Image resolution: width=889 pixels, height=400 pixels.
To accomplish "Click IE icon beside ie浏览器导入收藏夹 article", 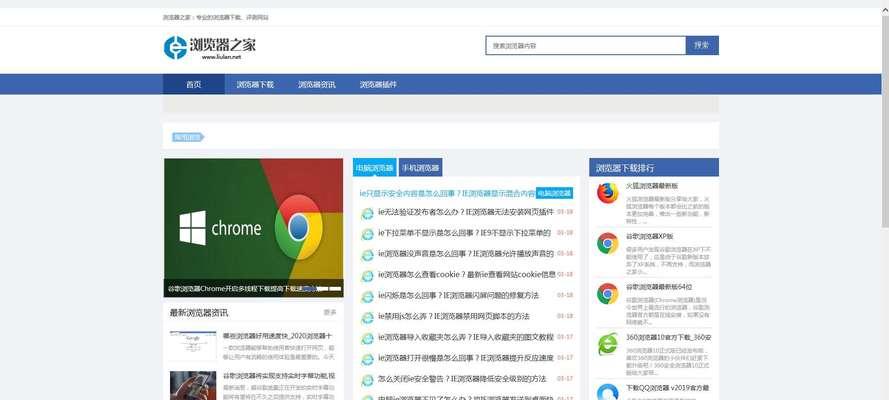I will tap(367, 338).
